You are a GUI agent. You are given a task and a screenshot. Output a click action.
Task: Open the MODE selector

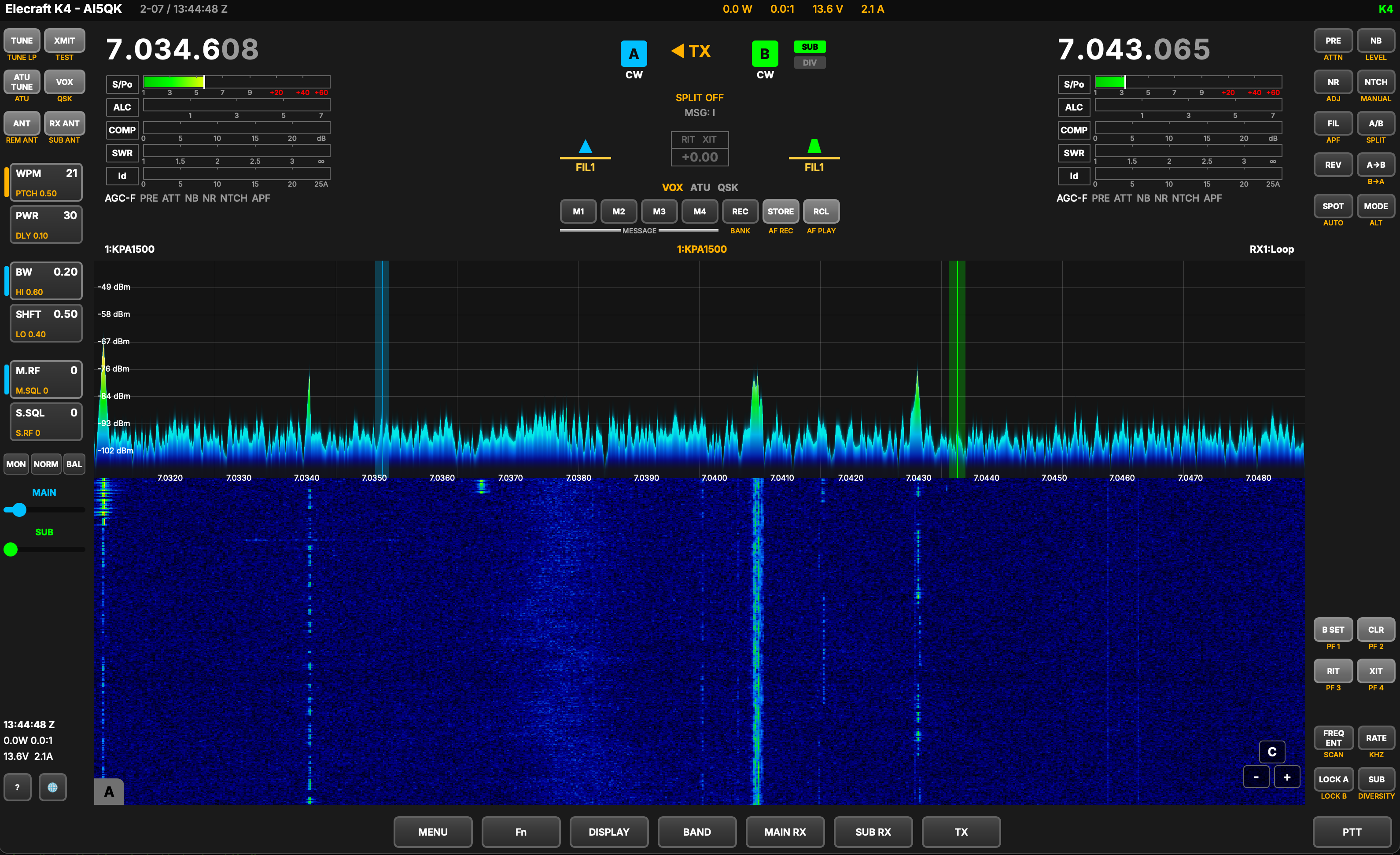(x=1376, y=206)
